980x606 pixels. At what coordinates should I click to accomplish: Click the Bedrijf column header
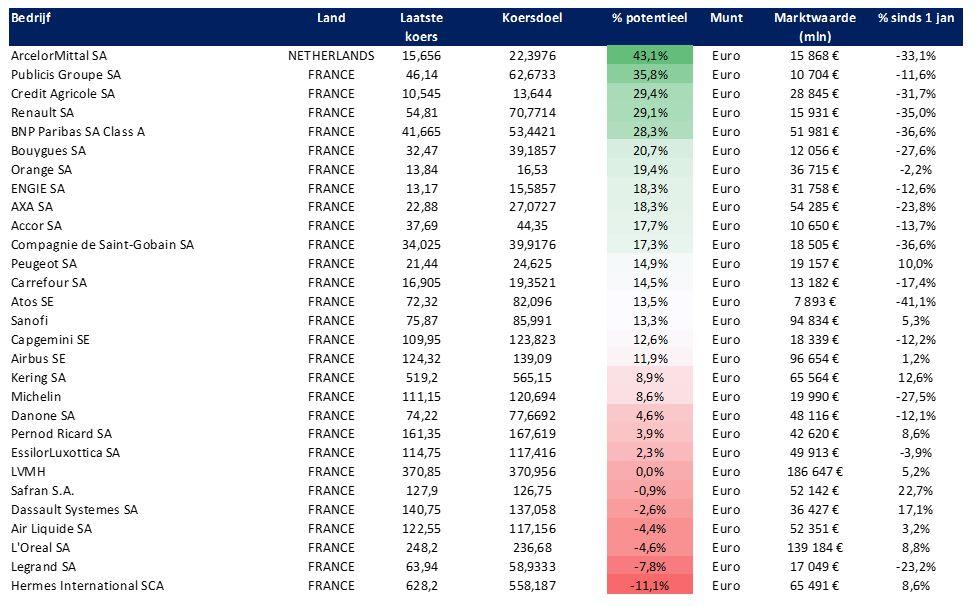click(31, 18)
